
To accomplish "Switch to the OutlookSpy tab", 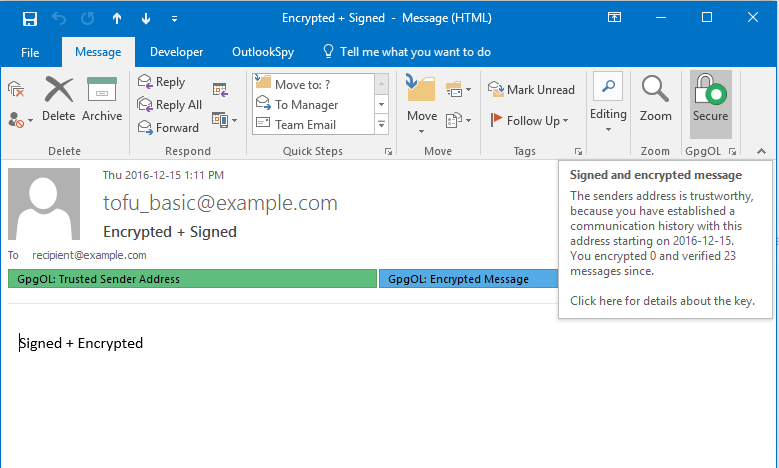I will click(262, 52).
